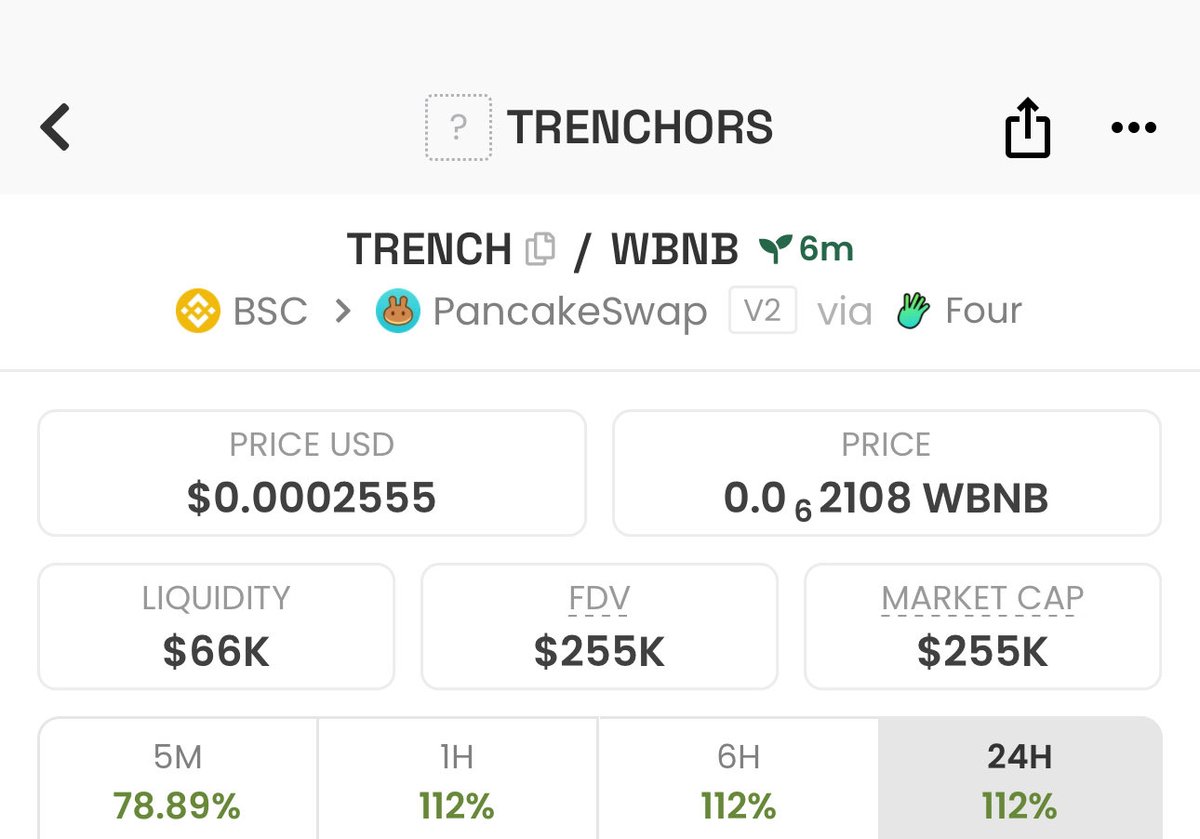Switch to the 6H timeframe tab
This screenshot has width=1200, height=839.
738,779
